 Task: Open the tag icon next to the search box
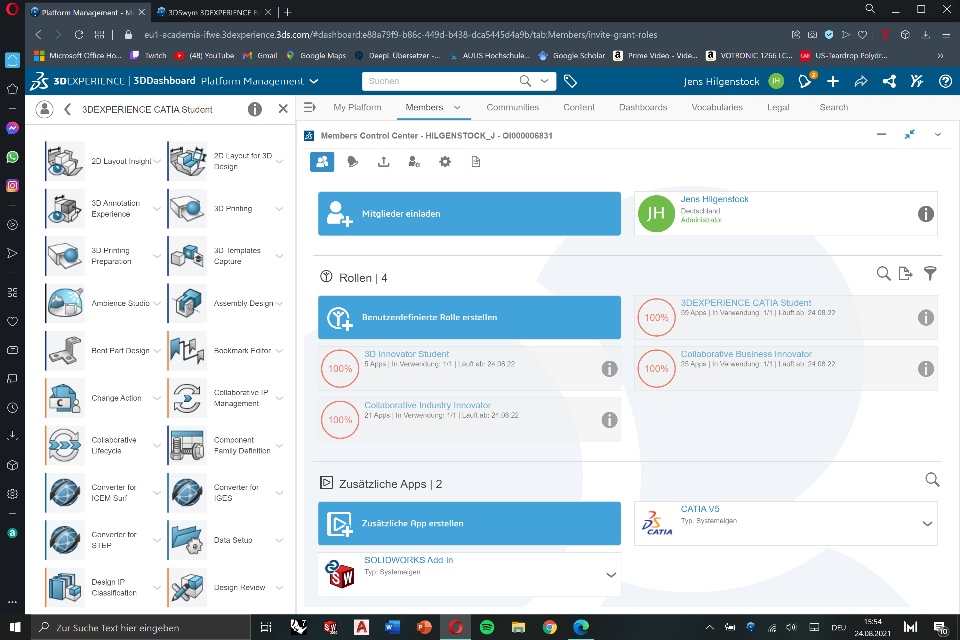pos(570,81)
